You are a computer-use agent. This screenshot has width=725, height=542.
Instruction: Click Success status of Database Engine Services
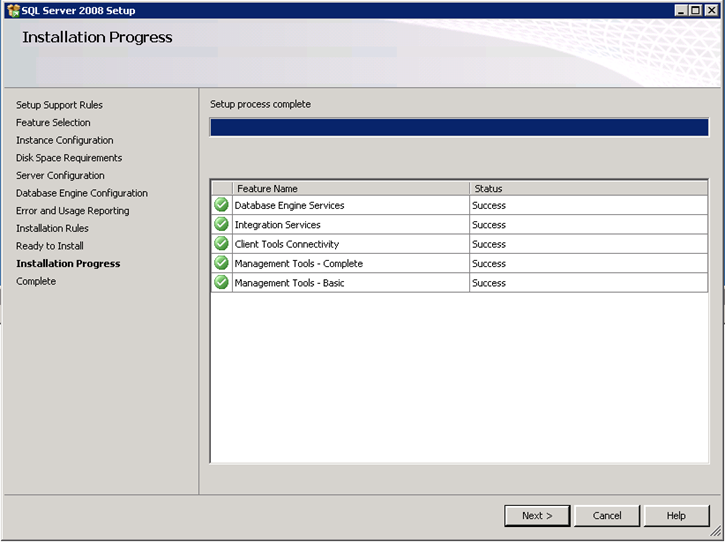click(x=489, y=205)
